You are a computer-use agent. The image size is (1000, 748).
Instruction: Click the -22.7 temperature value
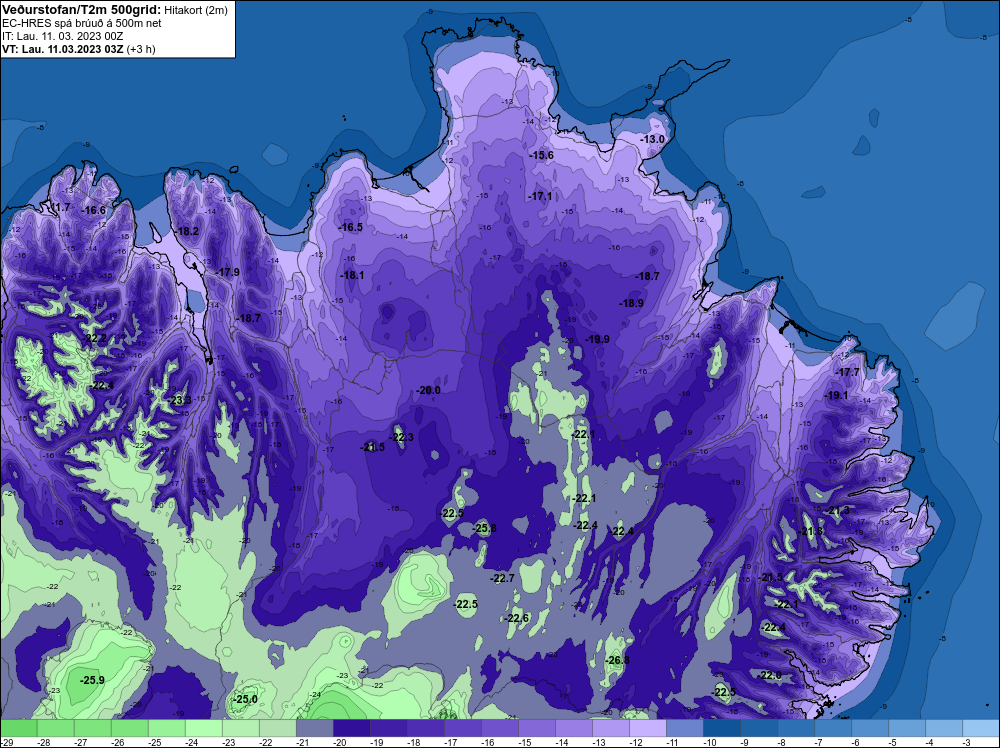[x=502, y=578]
